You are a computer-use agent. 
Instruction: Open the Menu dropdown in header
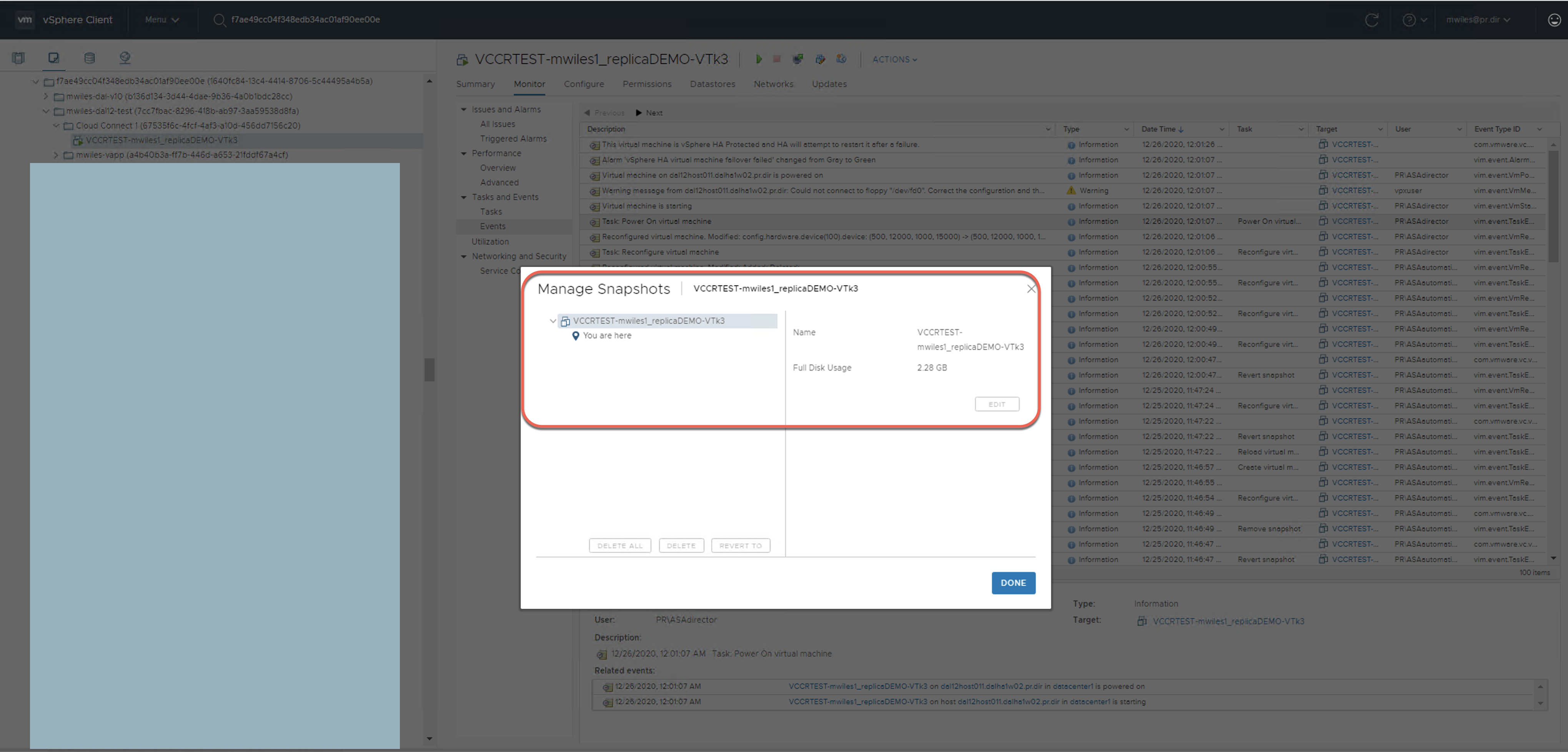click(161, 20)
